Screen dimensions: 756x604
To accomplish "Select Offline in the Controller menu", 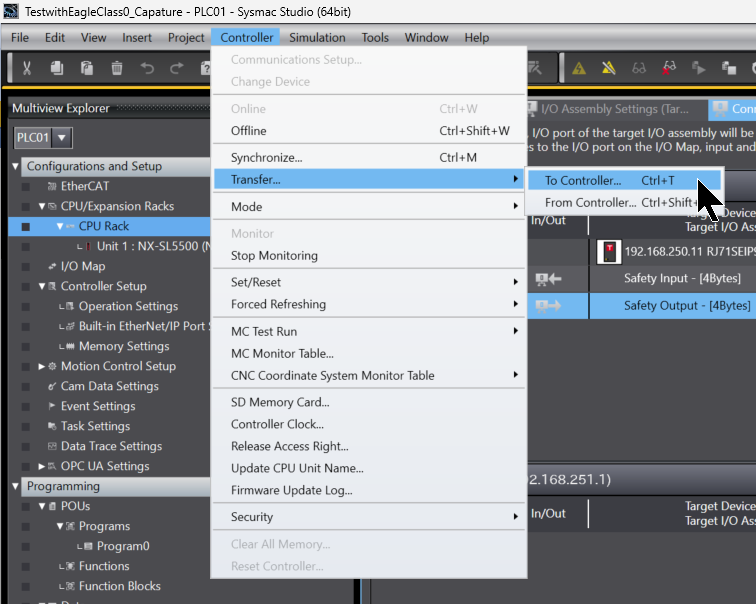I will [369, 131].
